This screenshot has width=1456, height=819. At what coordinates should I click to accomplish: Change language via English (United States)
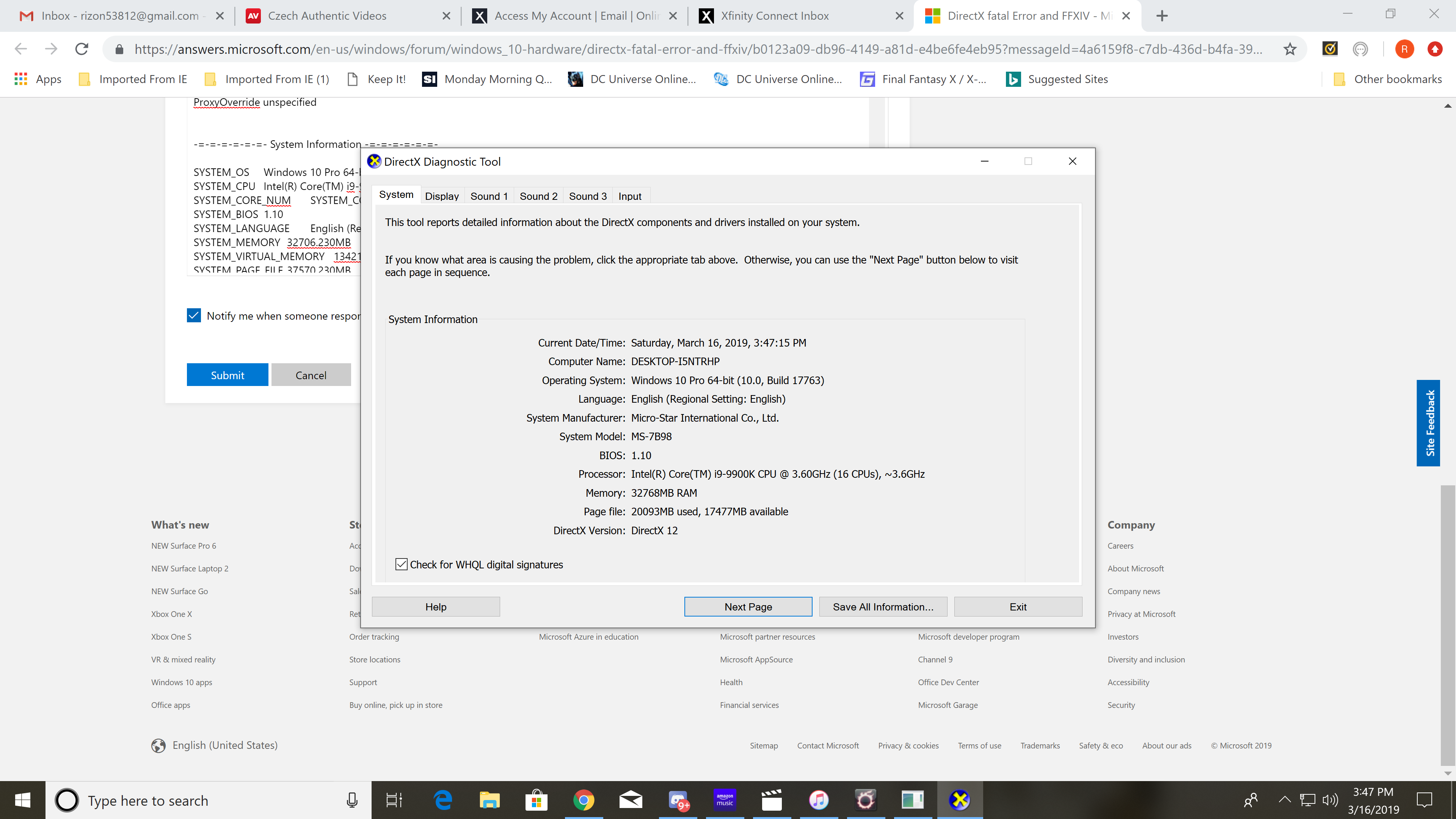click(215, 745)
